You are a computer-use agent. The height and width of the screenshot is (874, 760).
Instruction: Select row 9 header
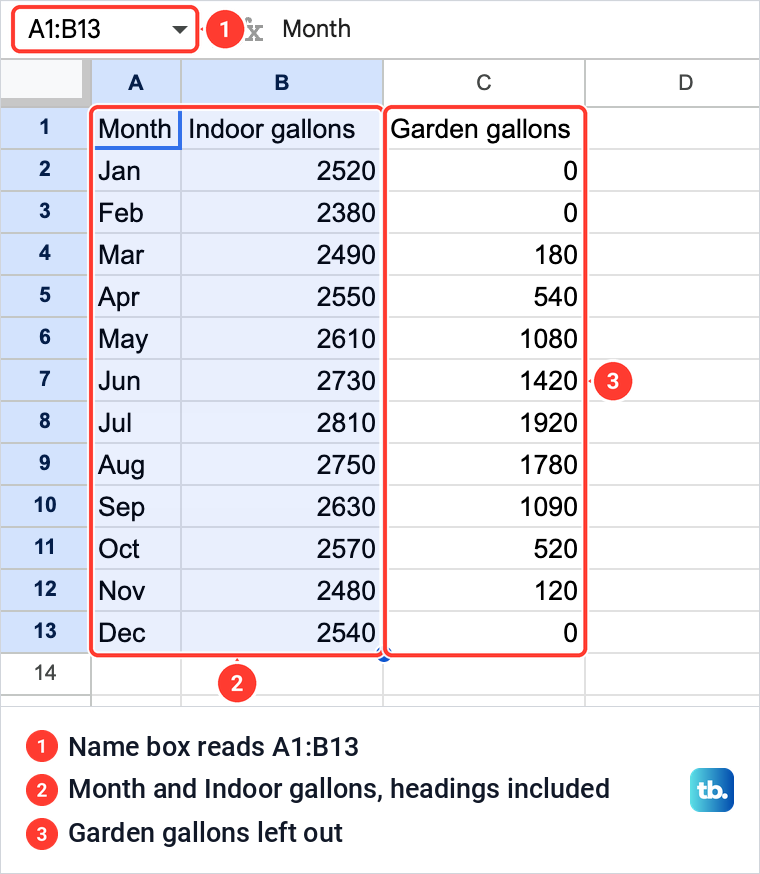click(45, 464)
